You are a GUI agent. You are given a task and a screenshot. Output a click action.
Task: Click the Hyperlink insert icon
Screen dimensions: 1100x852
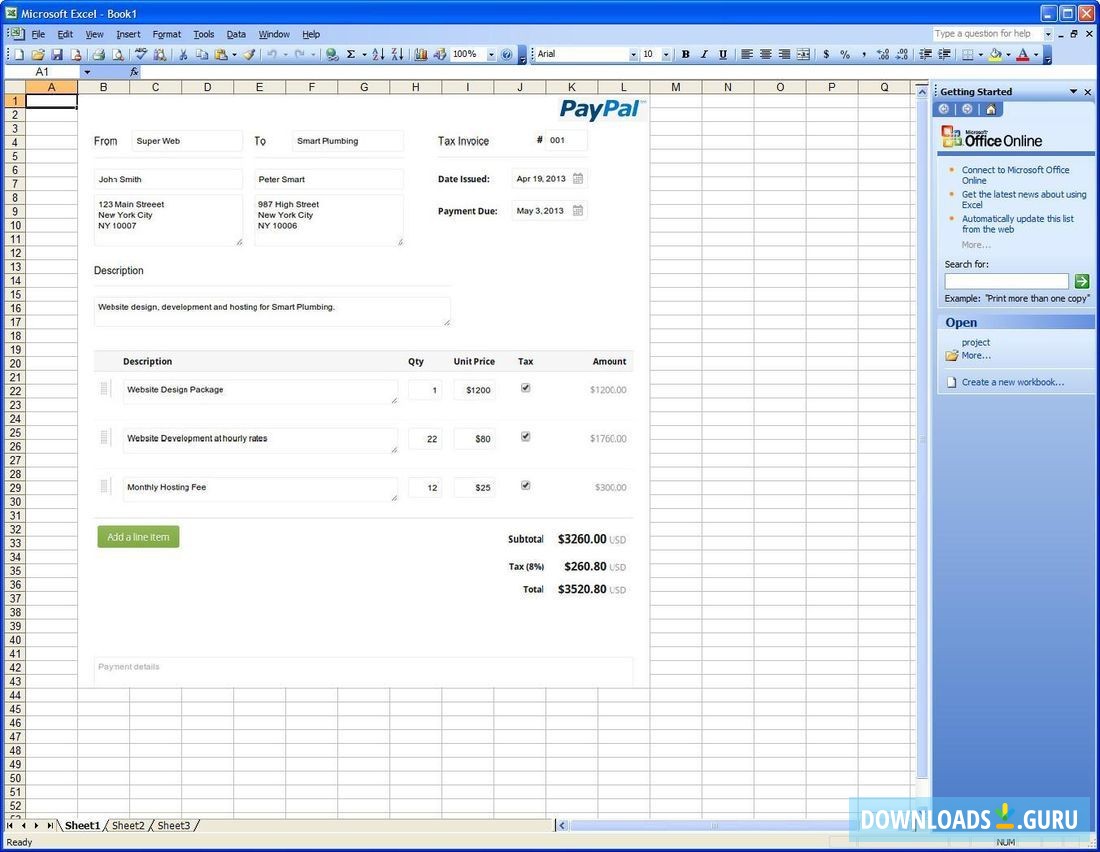[x=332, y=54]
